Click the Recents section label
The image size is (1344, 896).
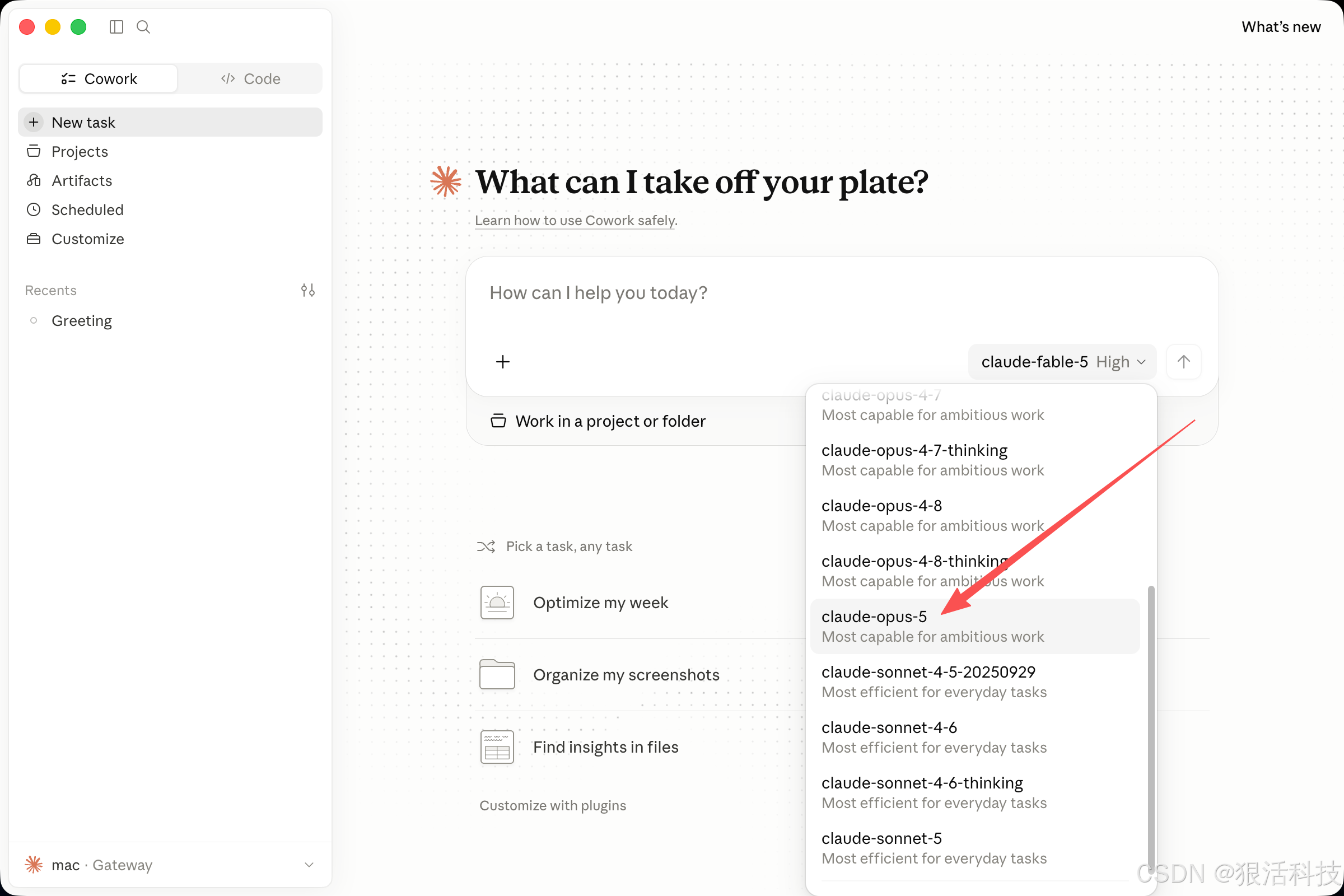(51, 290)
